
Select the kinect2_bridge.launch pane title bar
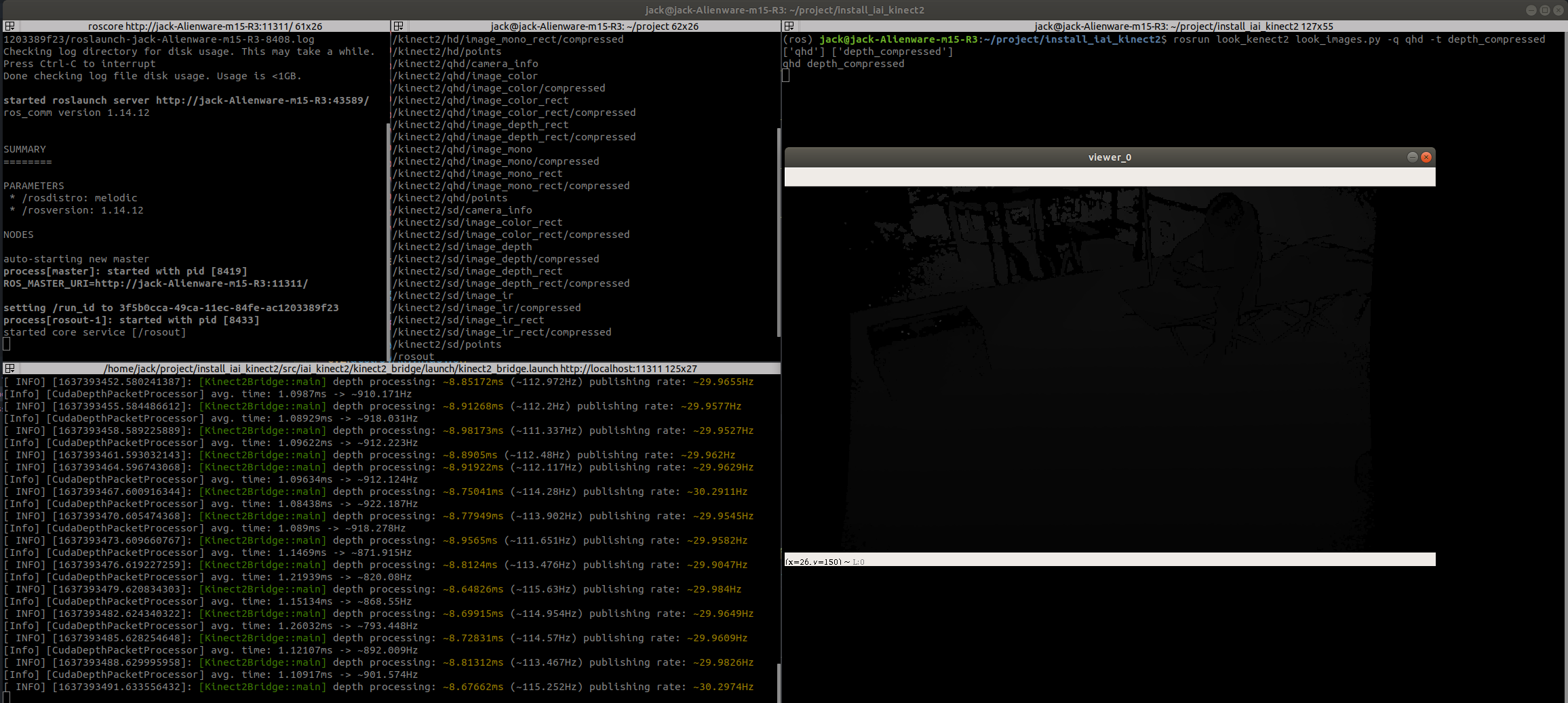pyautogui.click(x=400, y=368)
